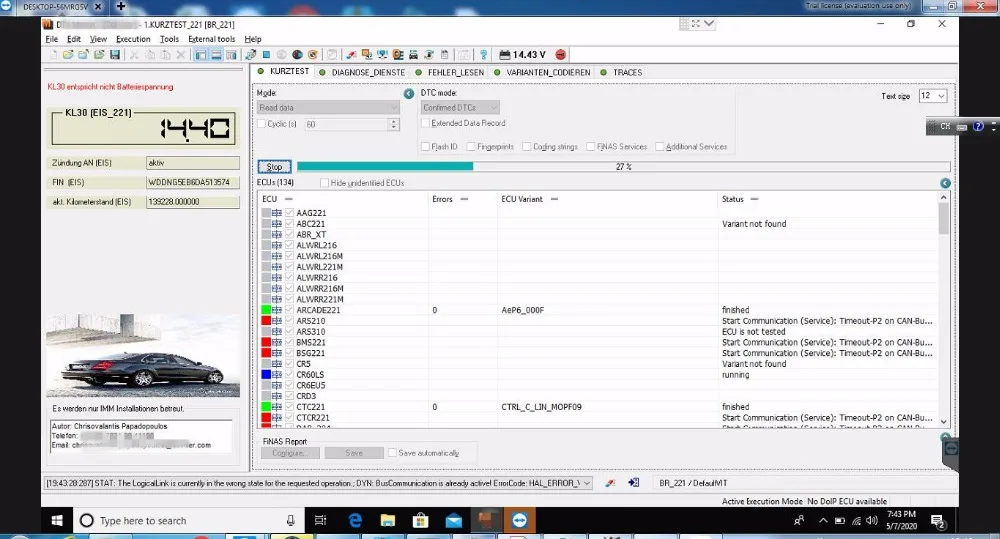This screenshot has height=539, width=1000.
Task: Toggle the Save automatically checkbox
Action: pos(392,453)
